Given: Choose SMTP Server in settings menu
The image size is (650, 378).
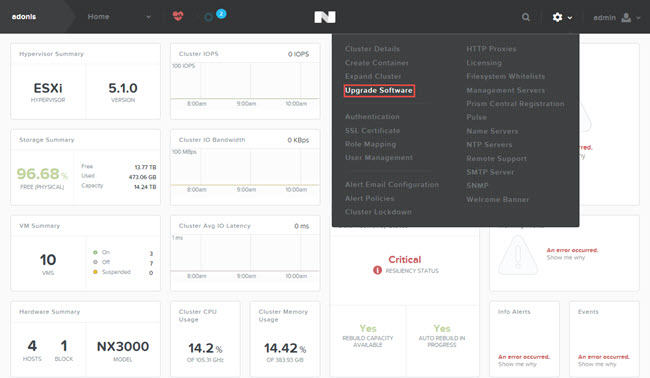Looking at the screenshot, I should tap(490, 172).
